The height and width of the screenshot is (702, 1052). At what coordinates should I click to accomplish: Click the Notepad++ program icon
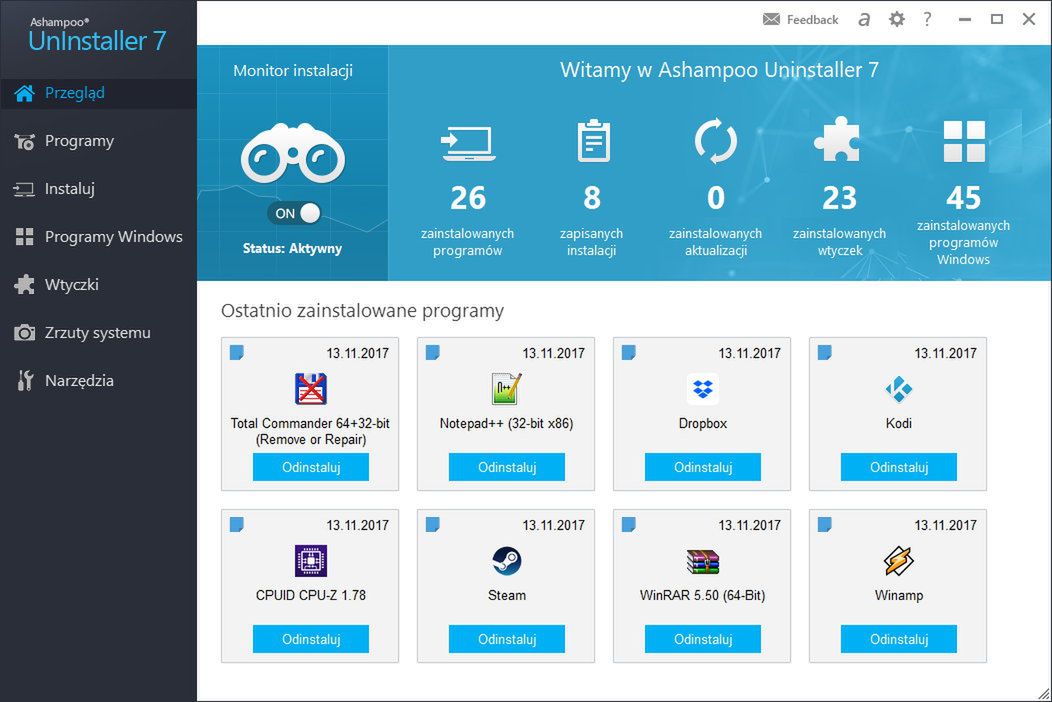pyautogui.click(x=507, y=389)
